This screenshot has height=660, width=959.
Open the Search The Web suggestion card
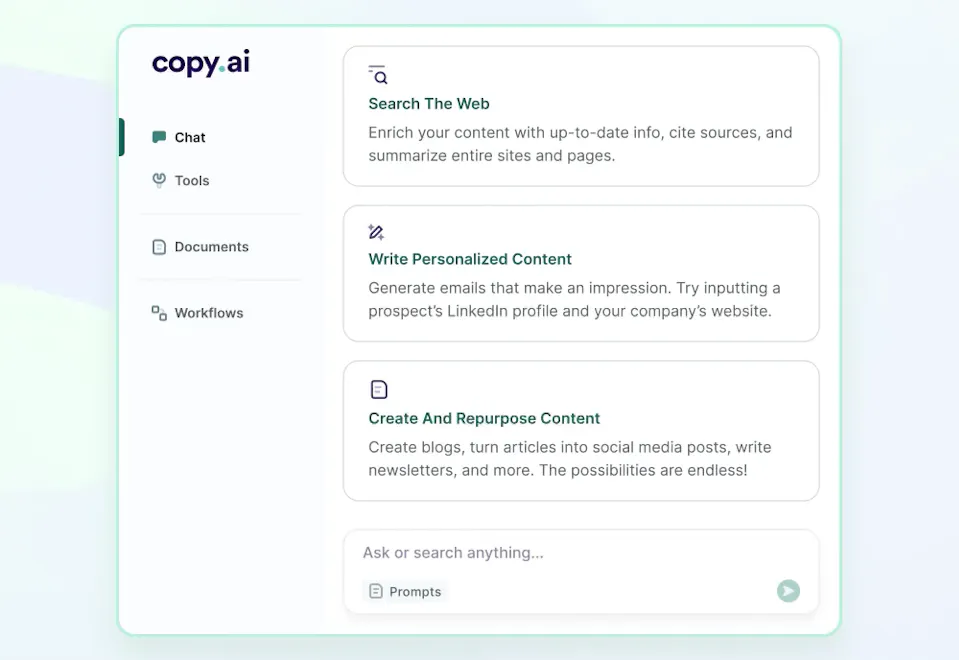581,116
